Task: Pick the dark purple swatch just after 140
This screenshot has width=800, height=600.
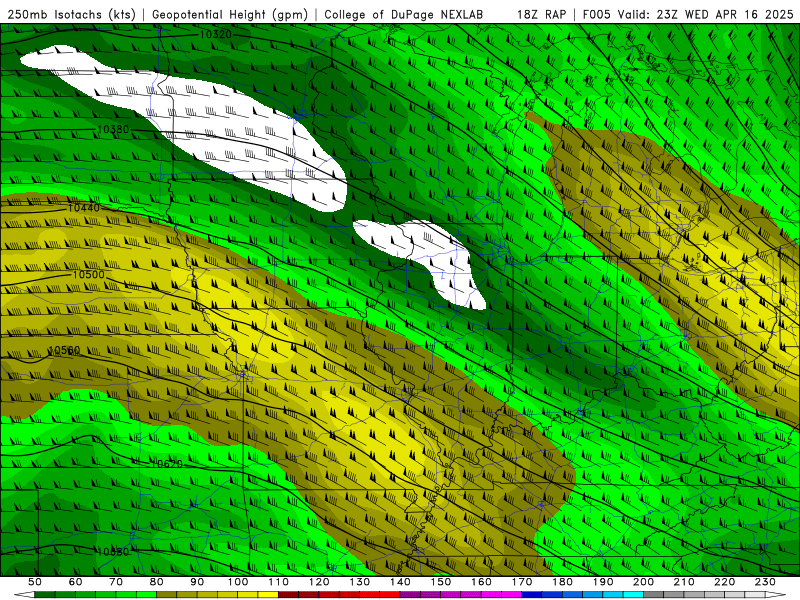Action: pyautogui.click(x=410, y=594)
